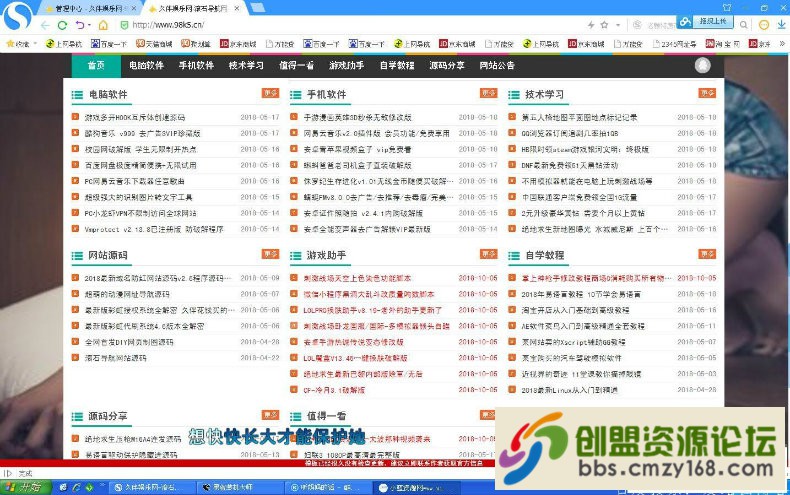Viewport: 790px width, 495px height.
Task: Click the Windows 开始 start button
Action: click(26, 487)
